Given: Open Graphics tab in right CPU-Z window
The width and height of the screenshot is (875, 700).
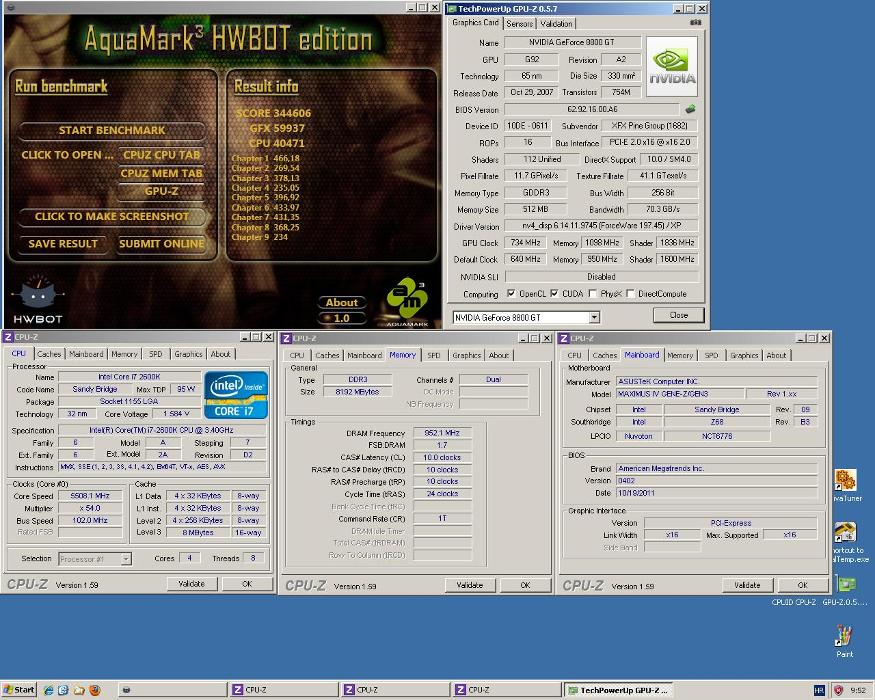Looking at the screenshot, I should 744,355.
